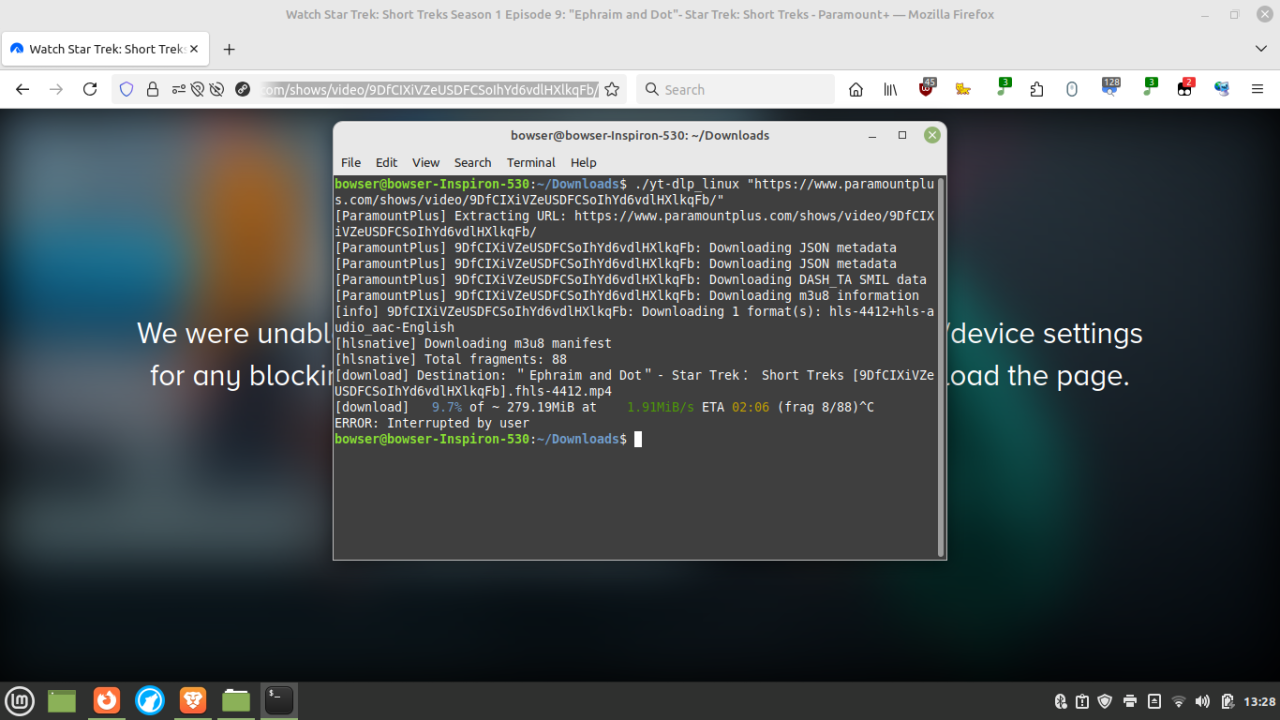1280x720 pixels.
Task: Go back to the previous page
Action: pos(22,89)
